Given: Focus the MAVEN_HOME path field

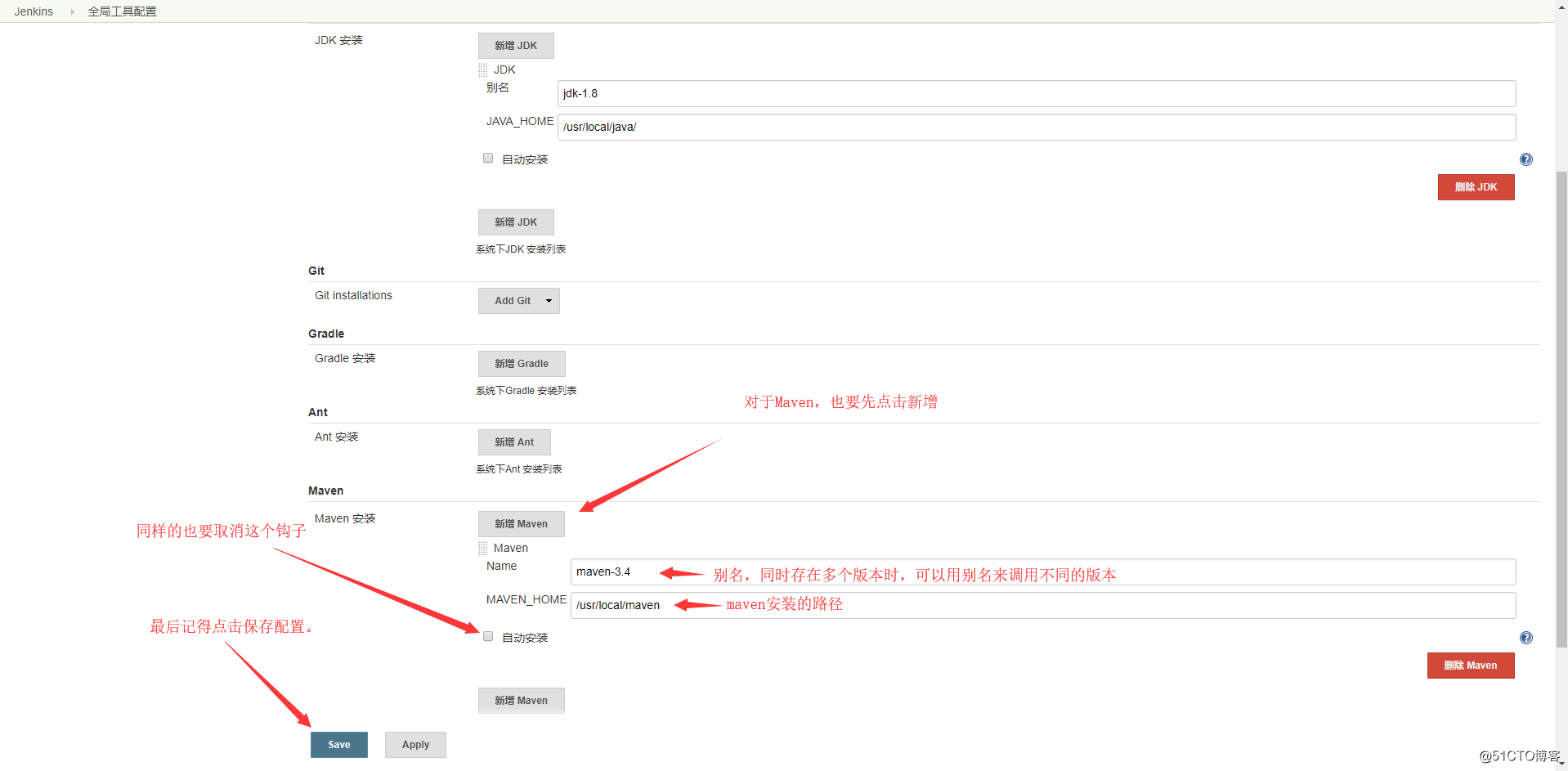Looking at the screenshot, I should [x=1043, y=605].
